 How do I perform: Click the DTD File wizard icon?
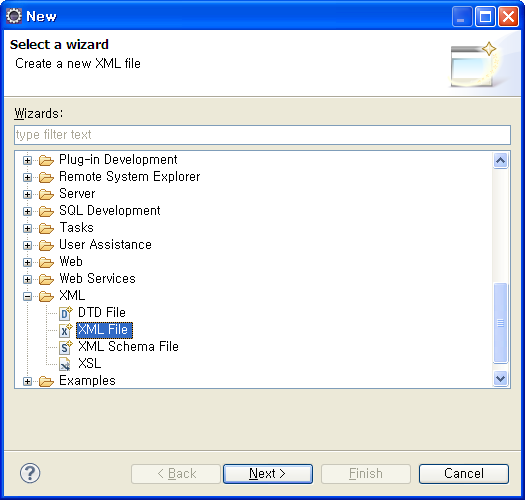tap(66, 313)
